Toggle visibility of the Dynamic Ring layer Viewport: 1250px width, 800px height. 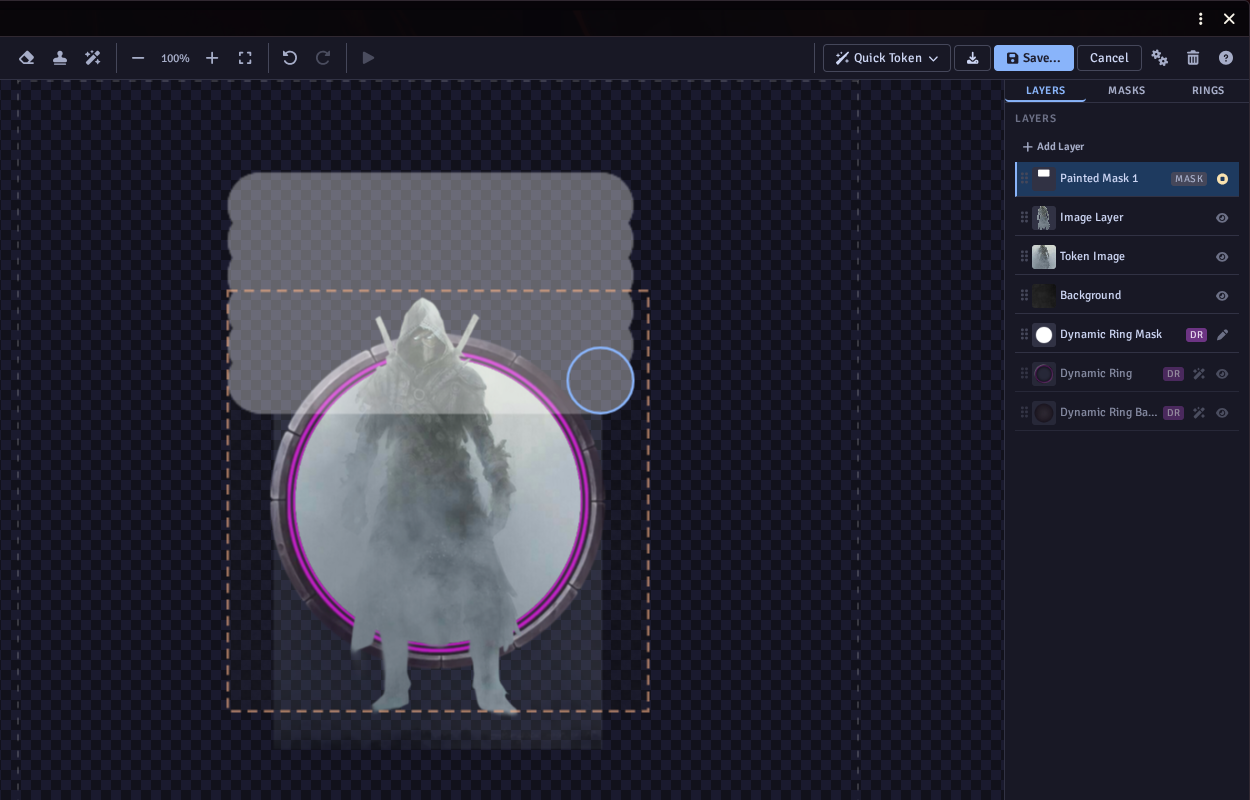point(1222,374)
